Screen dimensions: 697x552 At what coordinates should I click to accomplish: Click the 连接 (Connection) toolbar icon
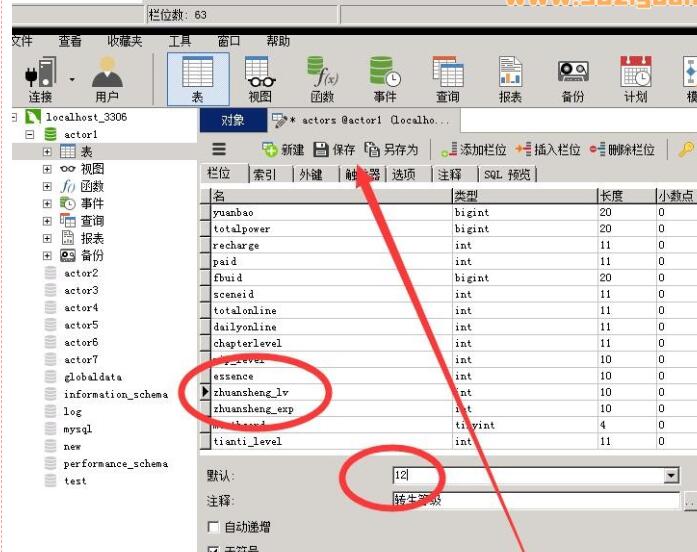coord(41,77)
